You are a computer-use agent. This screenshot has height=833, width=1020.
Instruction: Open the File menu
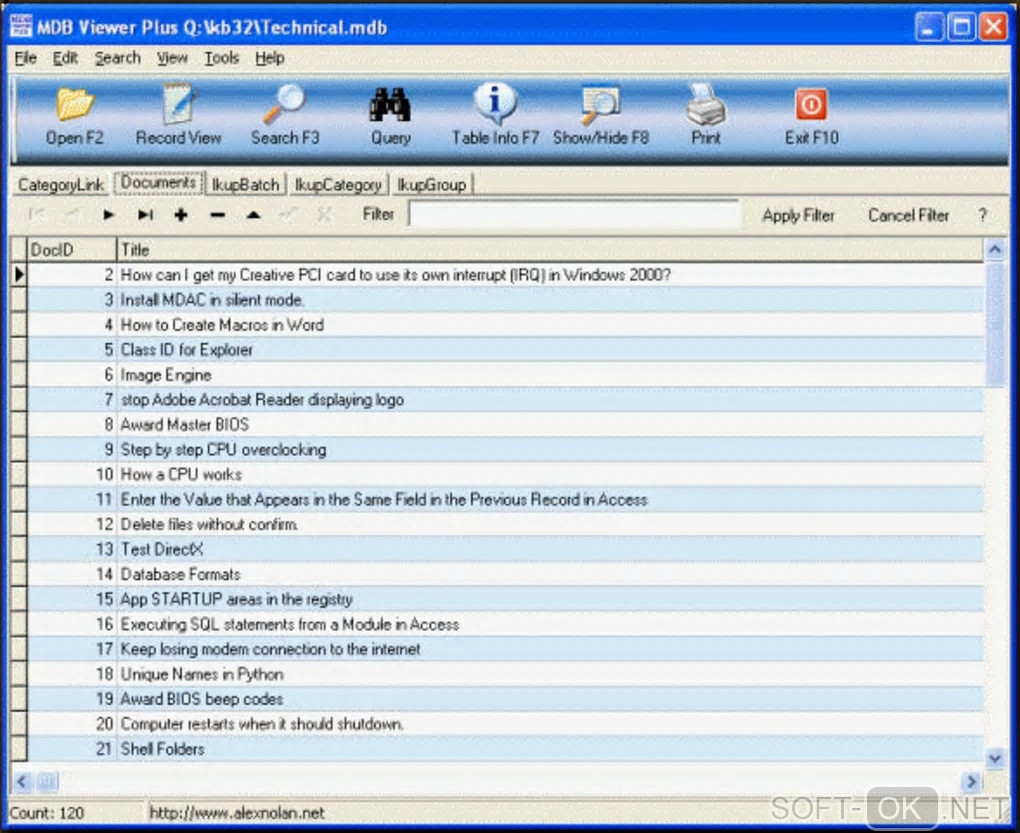[x=25, y=58]
